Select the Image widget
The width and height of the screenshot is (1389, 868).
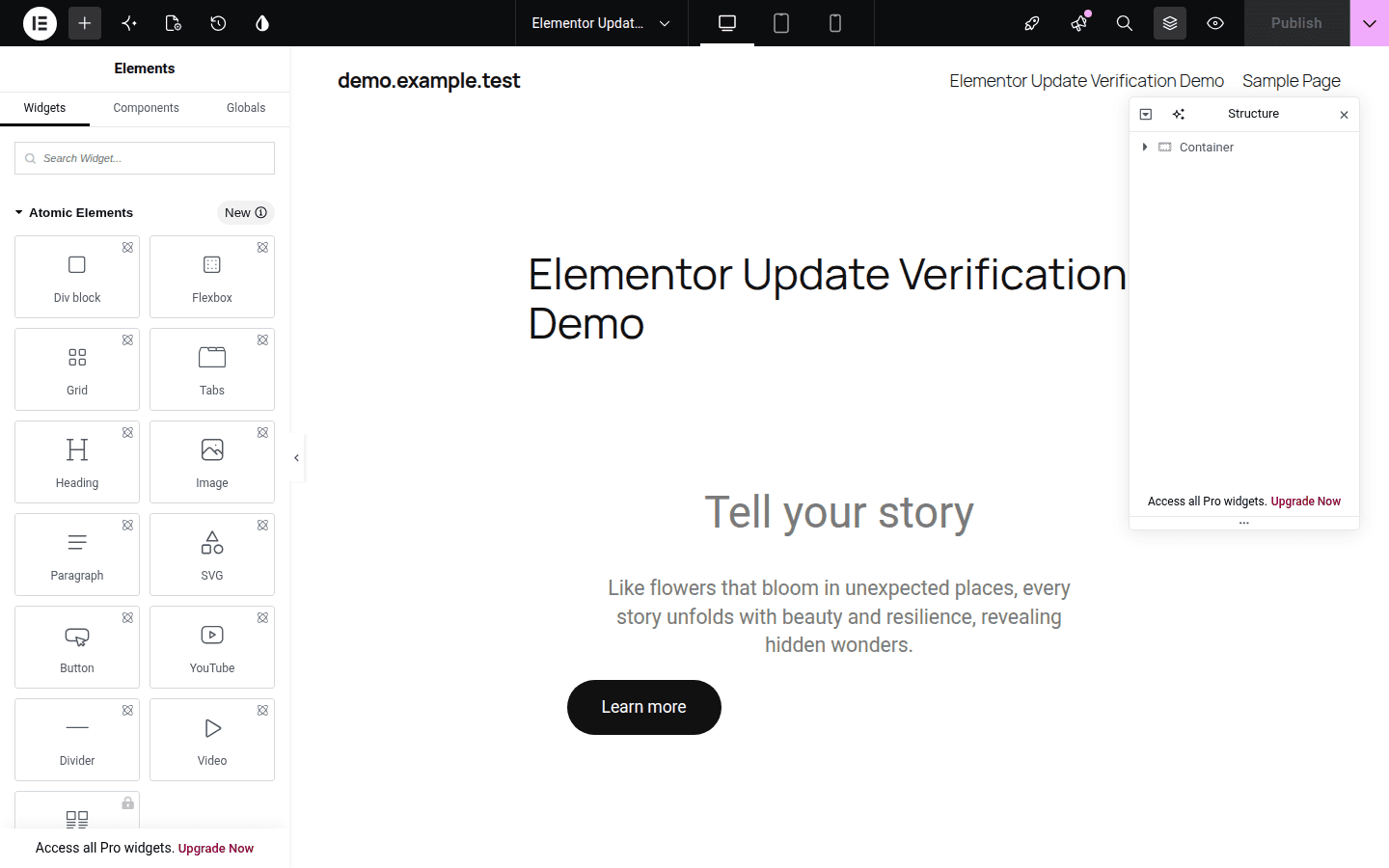(x=212, y=462)
